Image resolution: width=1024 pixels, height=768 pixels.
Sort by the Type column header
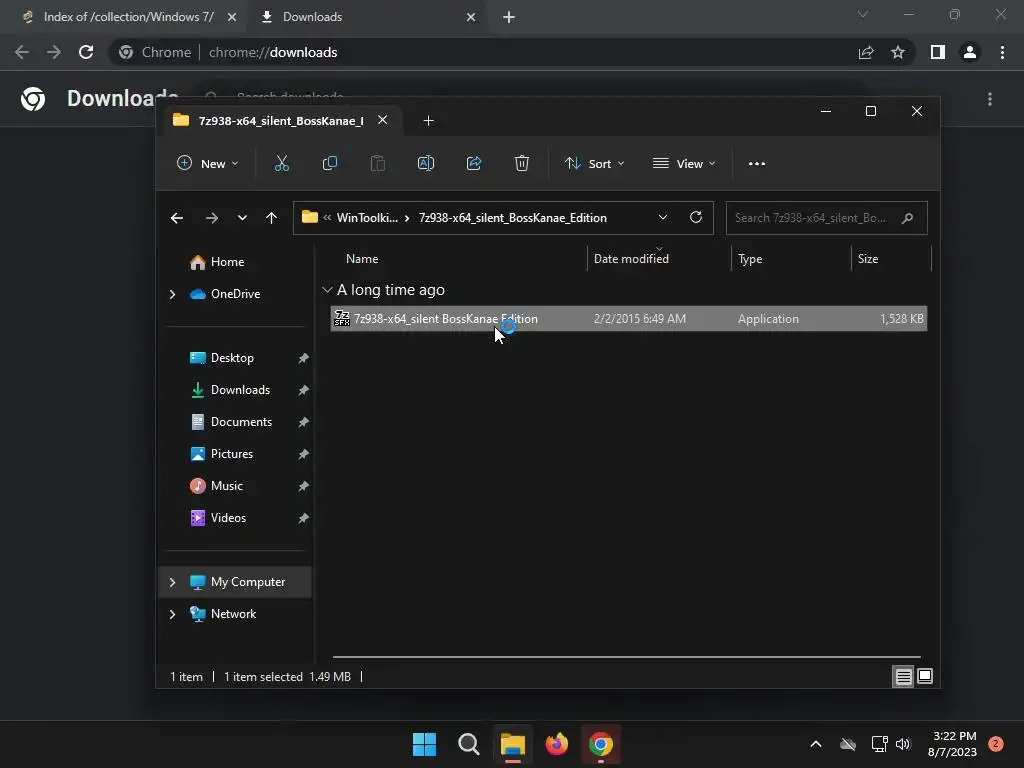click(750, 259)
